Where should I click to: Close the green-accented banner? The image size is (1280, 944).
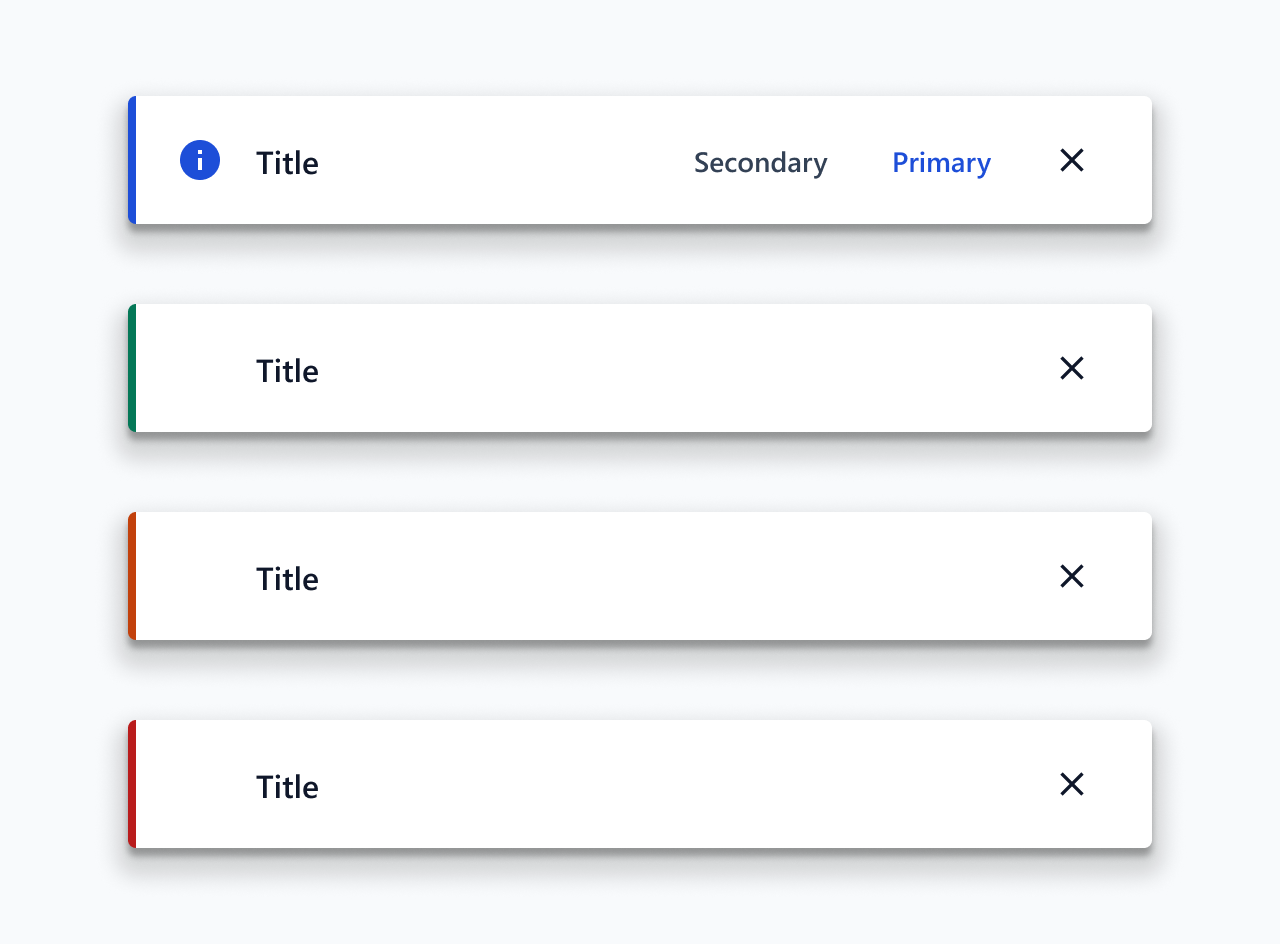click(1072, 368)
